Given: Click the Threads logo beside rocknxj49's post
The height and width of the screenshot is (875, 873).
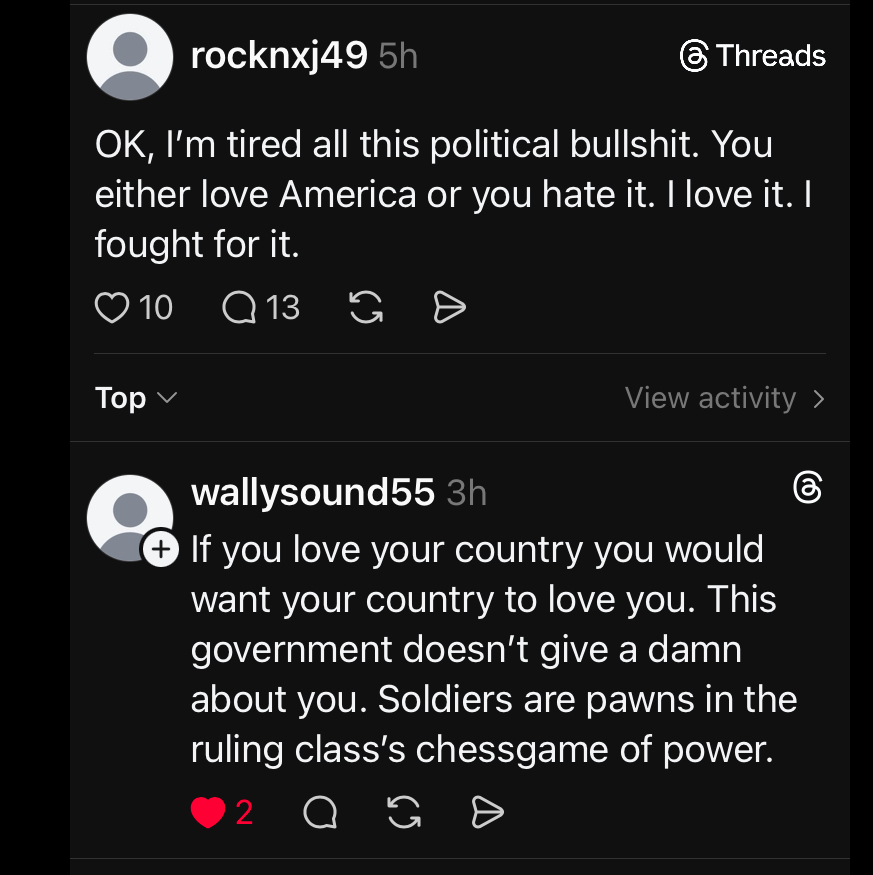Looking at the screenshot, I should 753,56.
